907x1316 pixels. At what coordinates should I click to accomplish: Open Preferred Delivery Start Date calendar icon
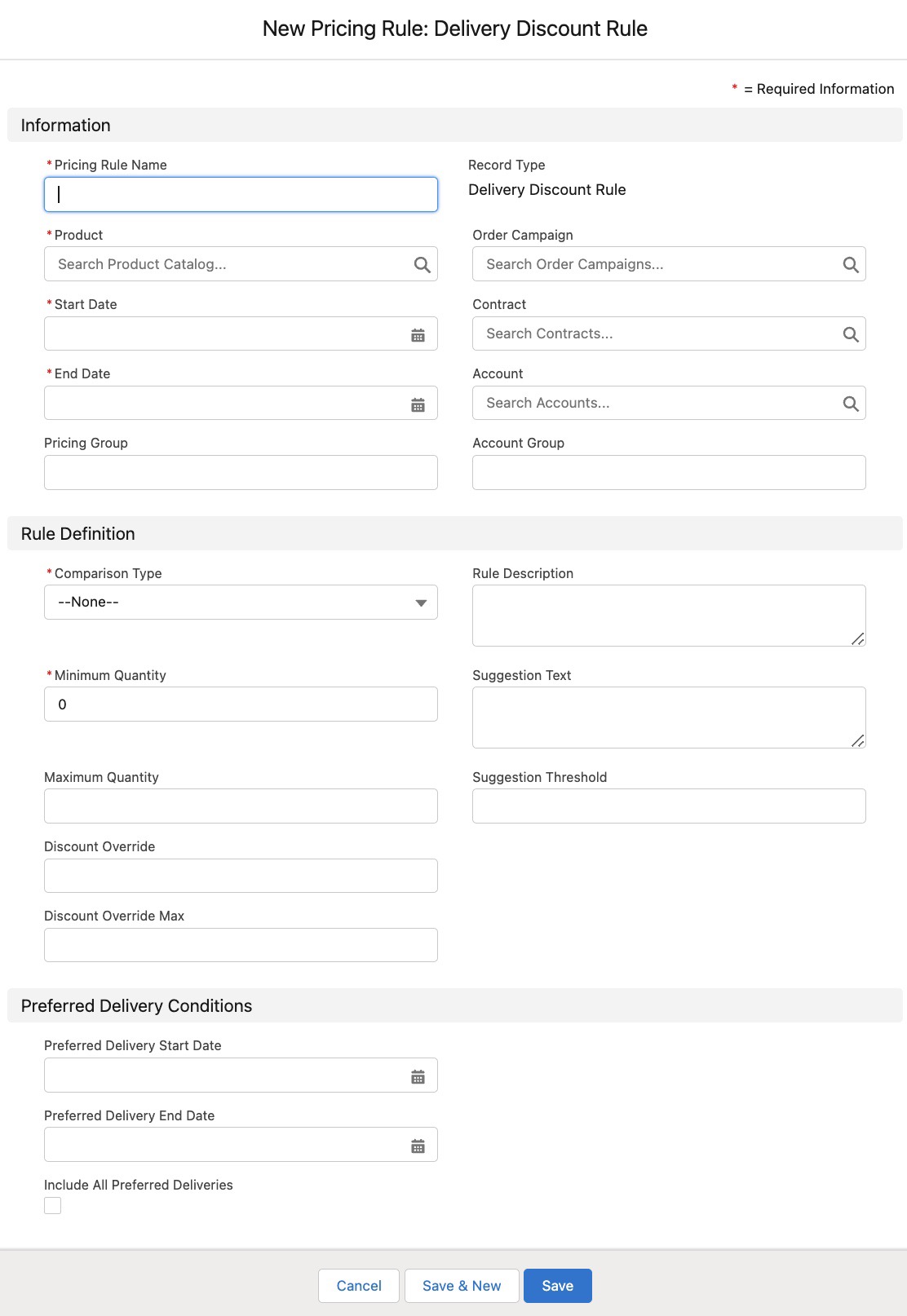[418, 1076]
